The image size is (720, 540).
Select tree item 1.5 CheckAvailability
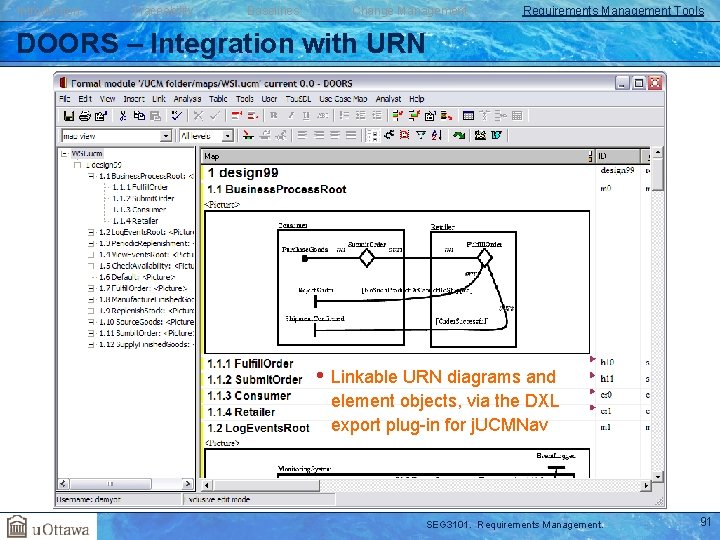(x=146, y=266)
